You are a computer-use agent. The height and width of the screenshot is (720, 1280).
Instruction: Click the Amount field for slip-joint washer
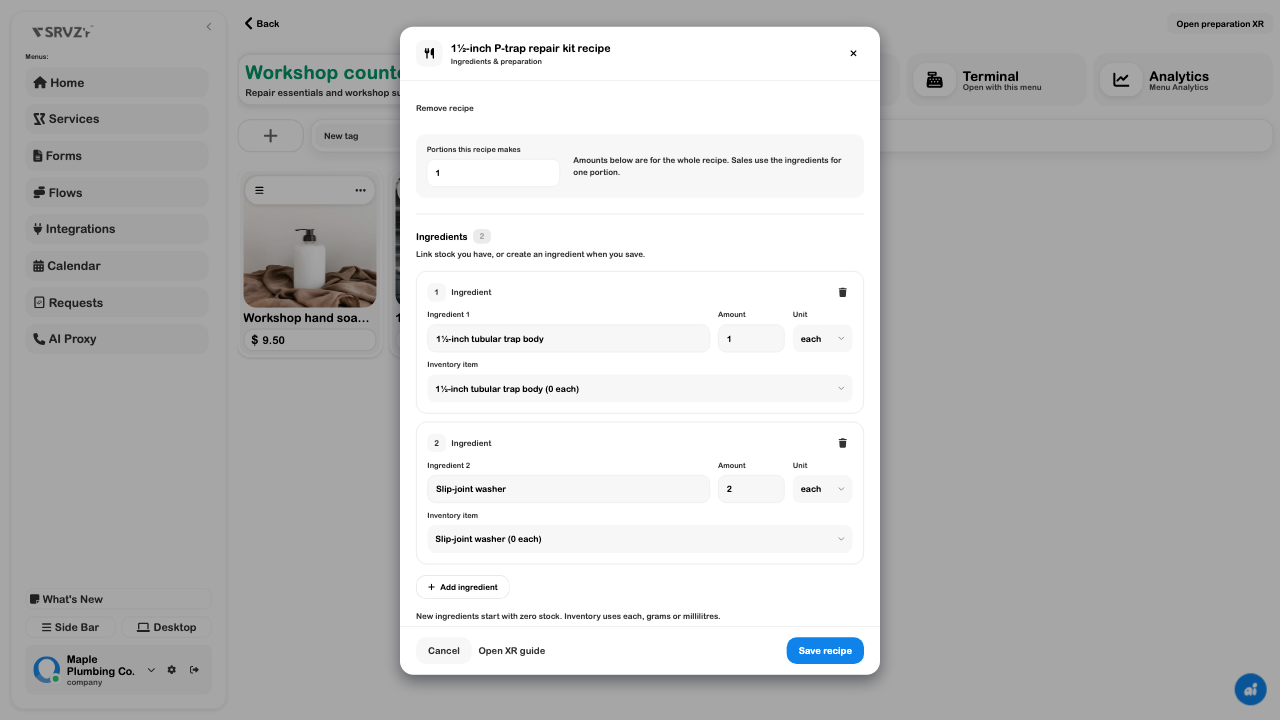(751, 489)
